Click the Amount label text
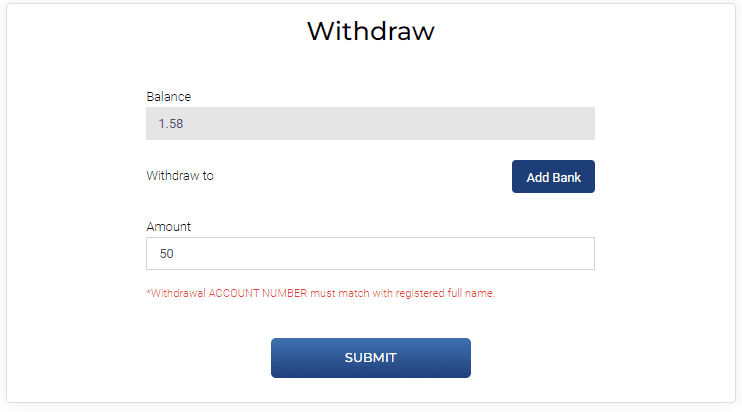Image resolution: width=742 pixels, height=412 pixels. click(168, 227)
